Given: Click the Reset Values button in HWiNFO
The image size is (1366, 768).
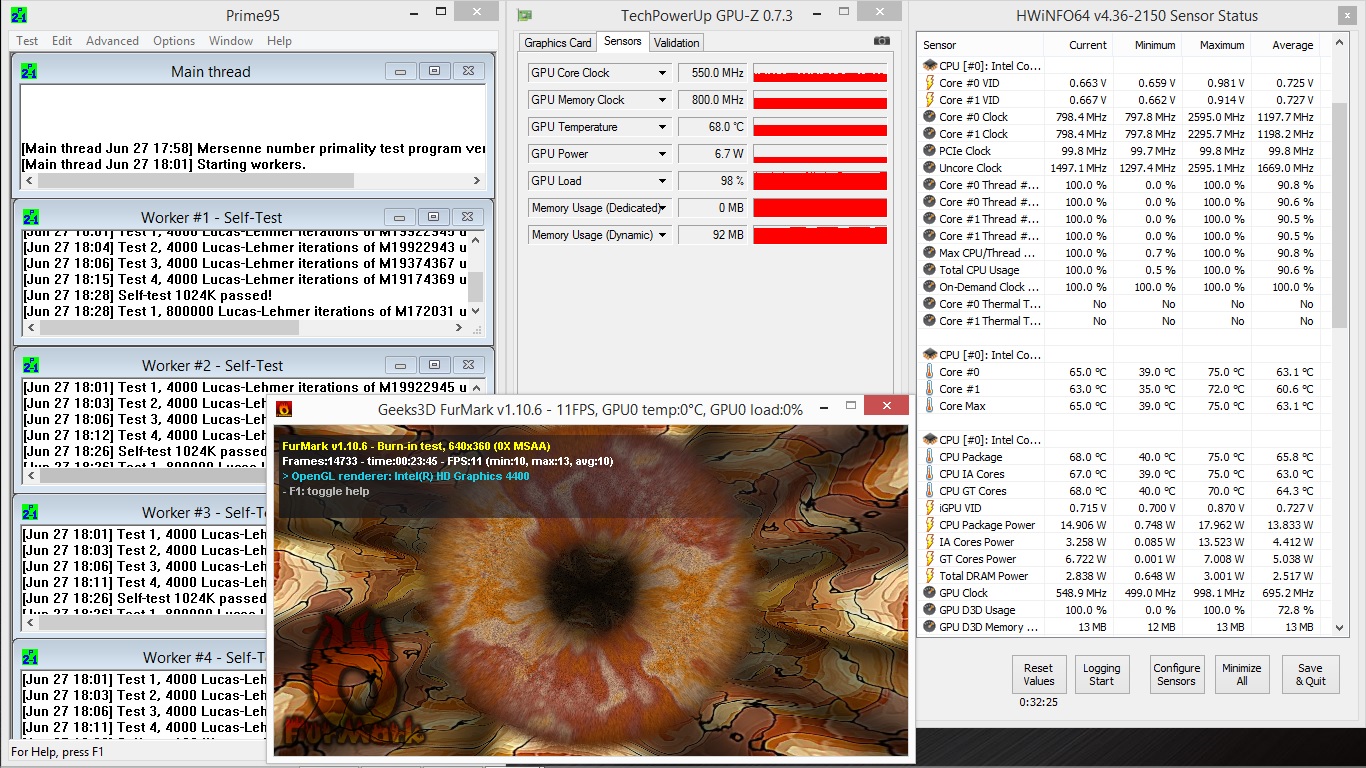Looking at the screenshot, I should coord(1038,674).
